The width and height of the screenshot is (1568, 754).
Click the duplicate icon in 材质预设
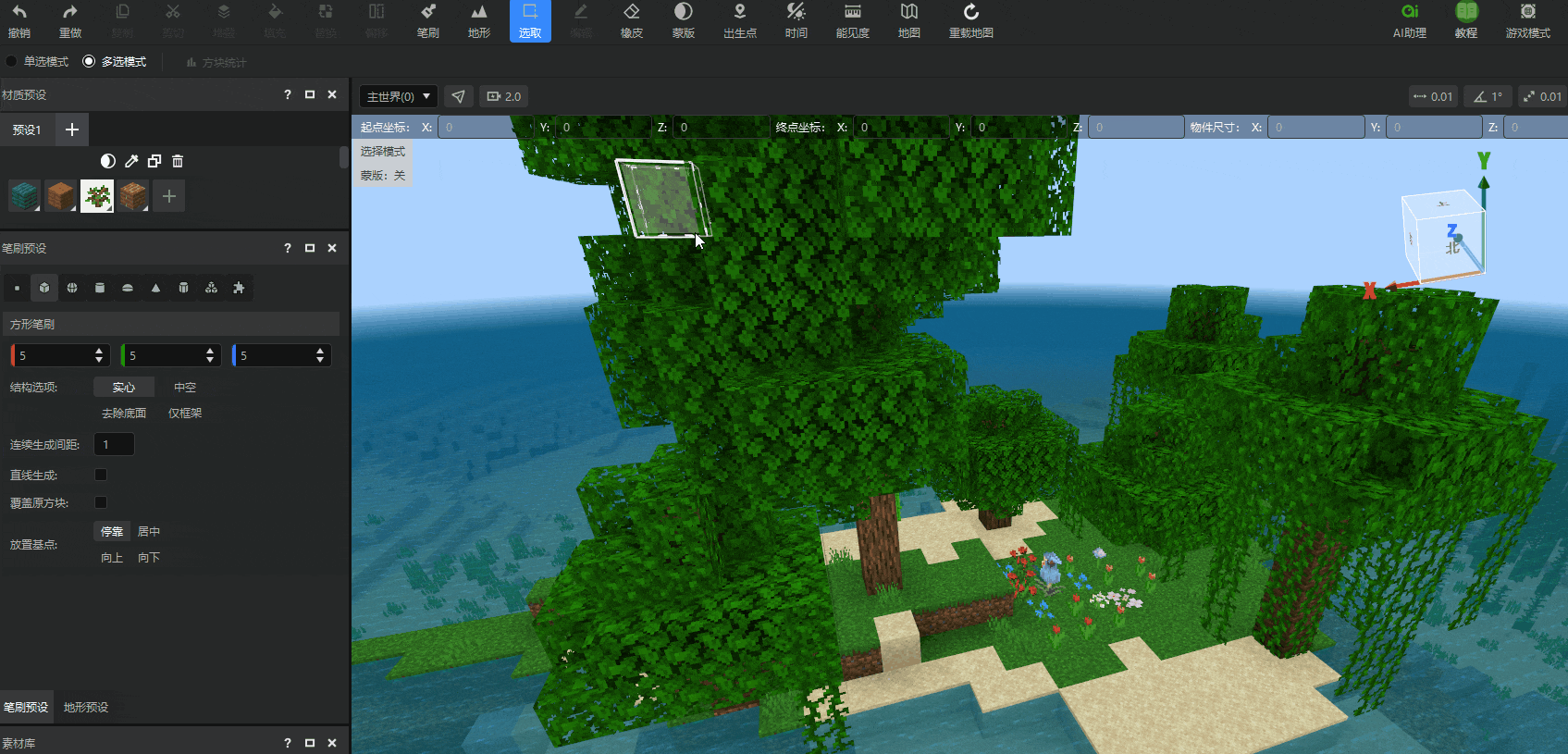coord(154,161)
